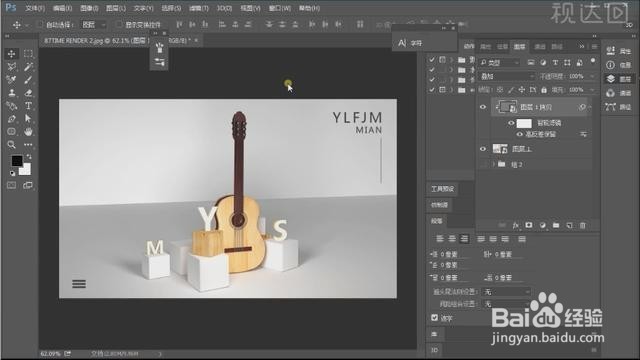Open the 窗口(W) menu
Image resolution: width=640 pixels, height=360 pixels.
[x=280, y=8]
